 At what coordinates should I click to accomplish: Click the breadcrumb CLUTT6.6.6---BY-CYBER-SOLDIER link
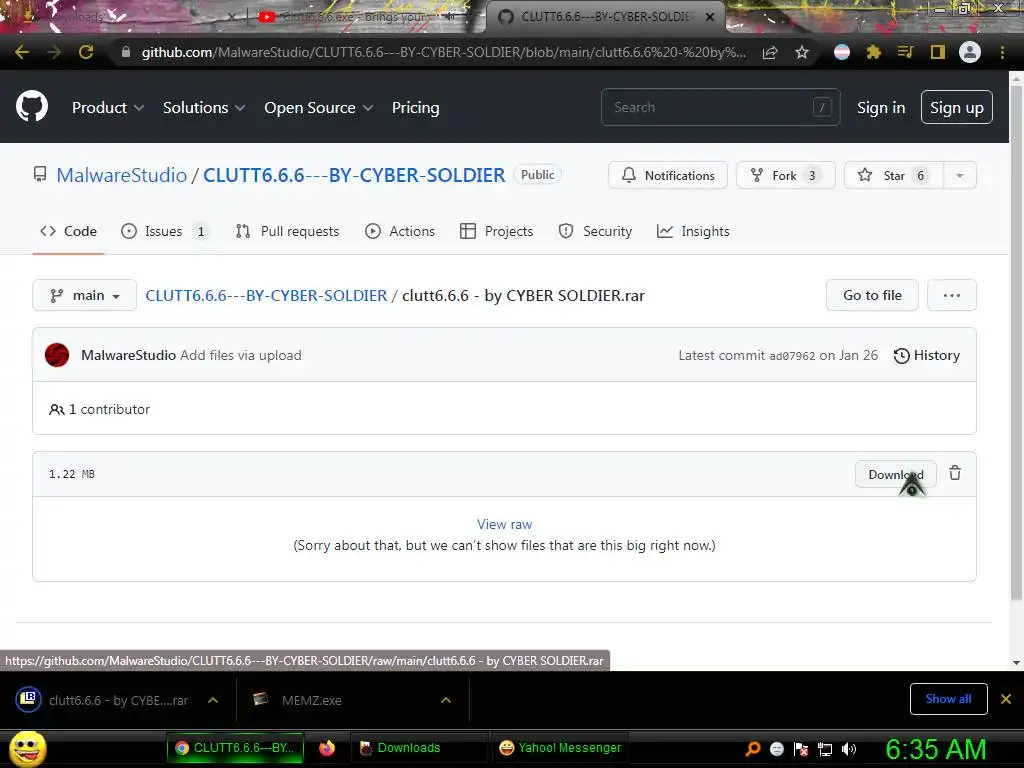(x=266, y=295)
